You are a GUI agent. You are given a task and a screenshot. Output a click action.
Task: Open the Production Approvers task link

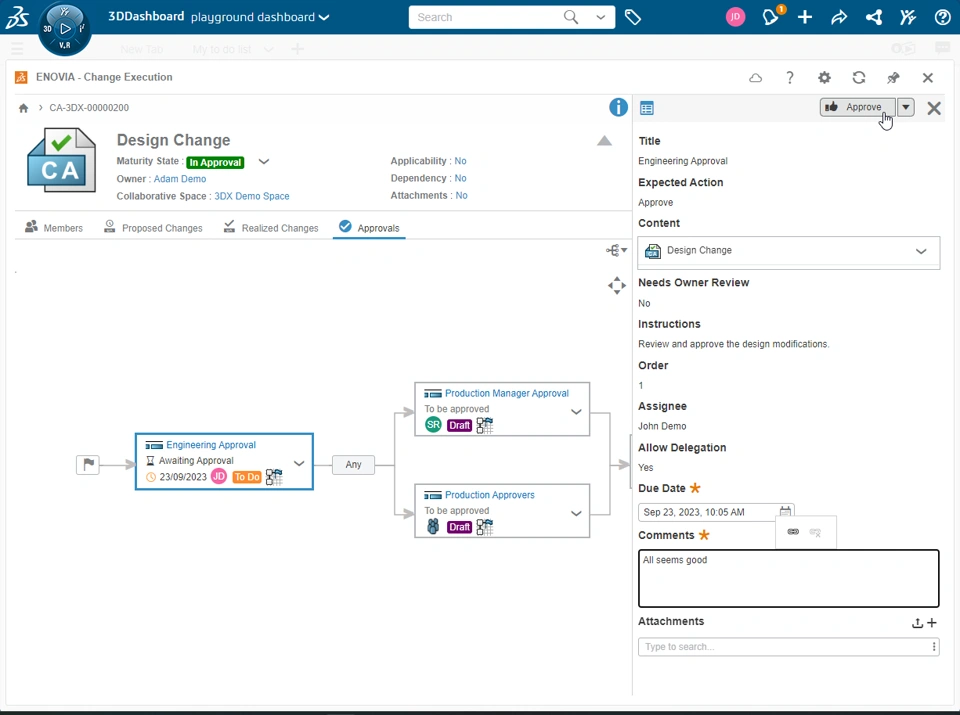pos(490,495)
